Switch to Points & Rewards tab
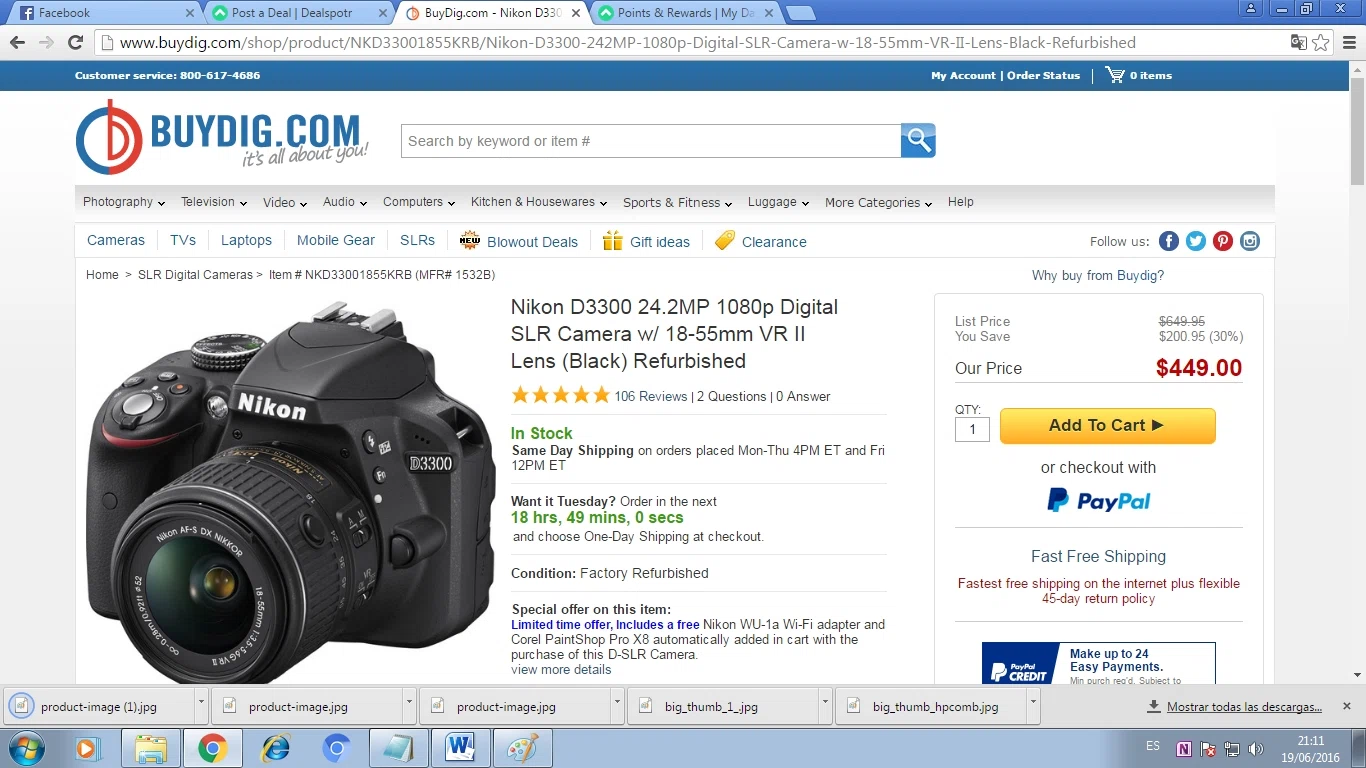 click(686, 13)
